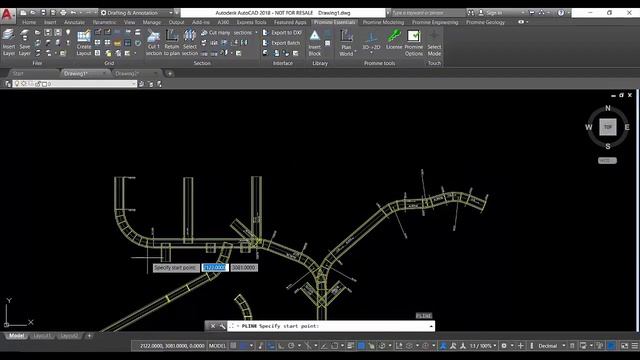Click the Save Layer tool
Image resolution: width=640 pixels, height=360 pixels.
tap(24, 42)
